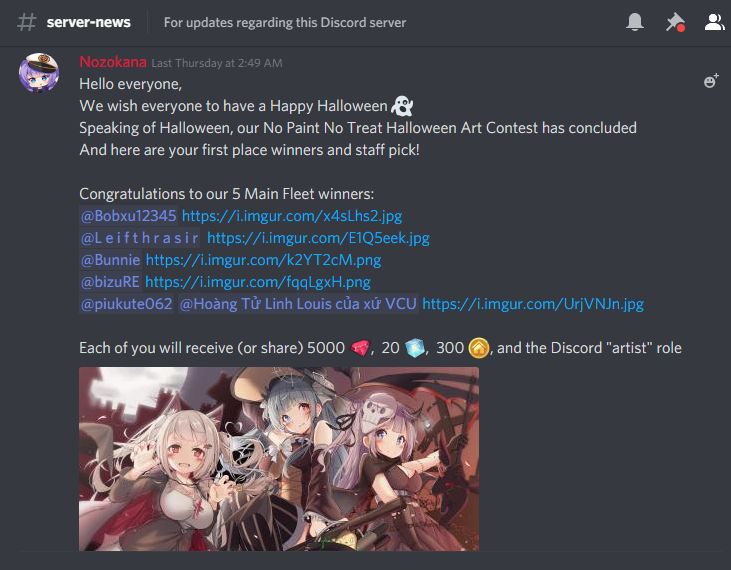Enlarge the Halloween artwork image
Screen dimensions: 731x570
279,459
